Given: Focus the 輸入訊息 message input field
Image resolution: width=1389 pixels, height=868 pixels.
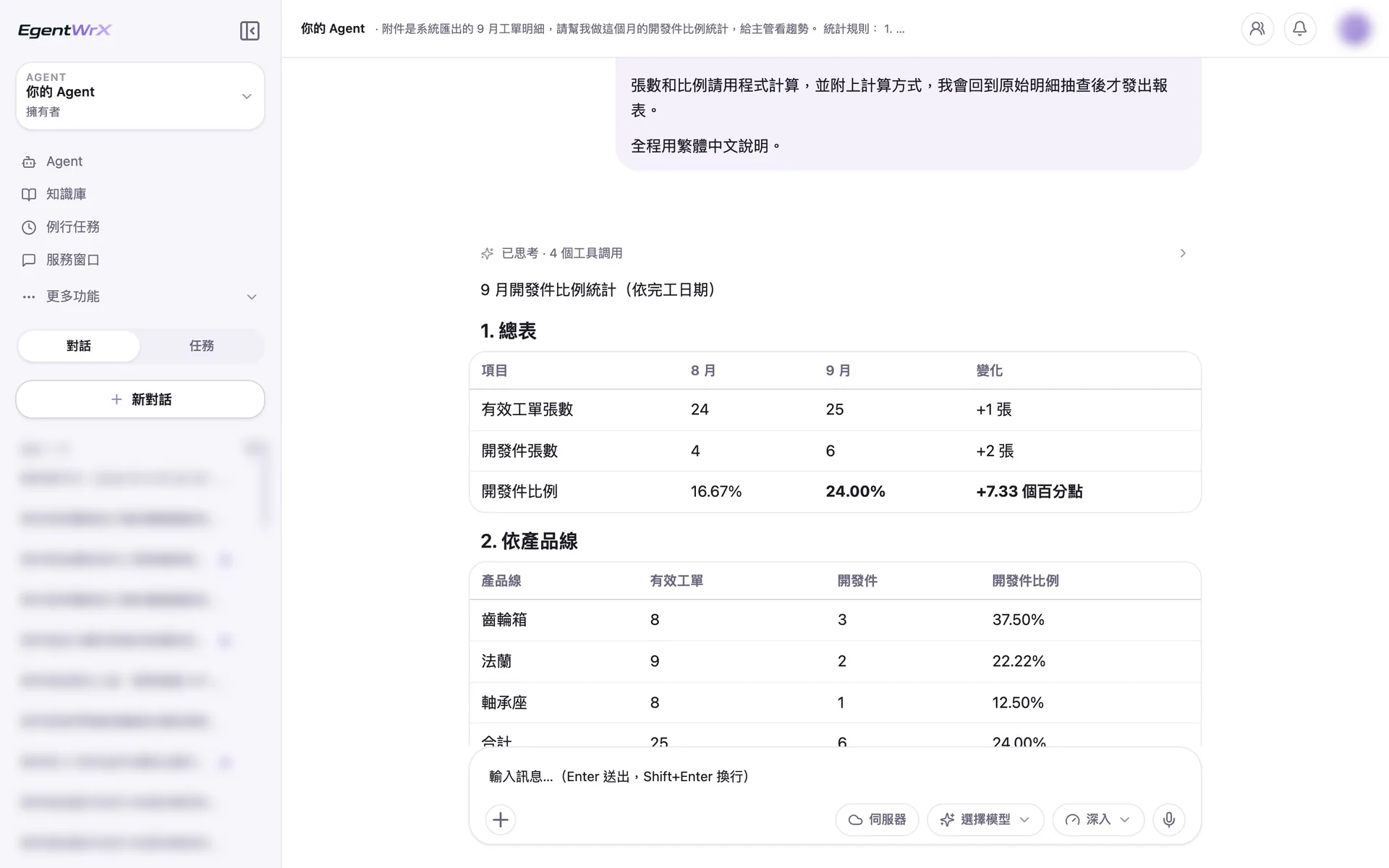Looking at the screenshot, I should (x=835, y=776).
